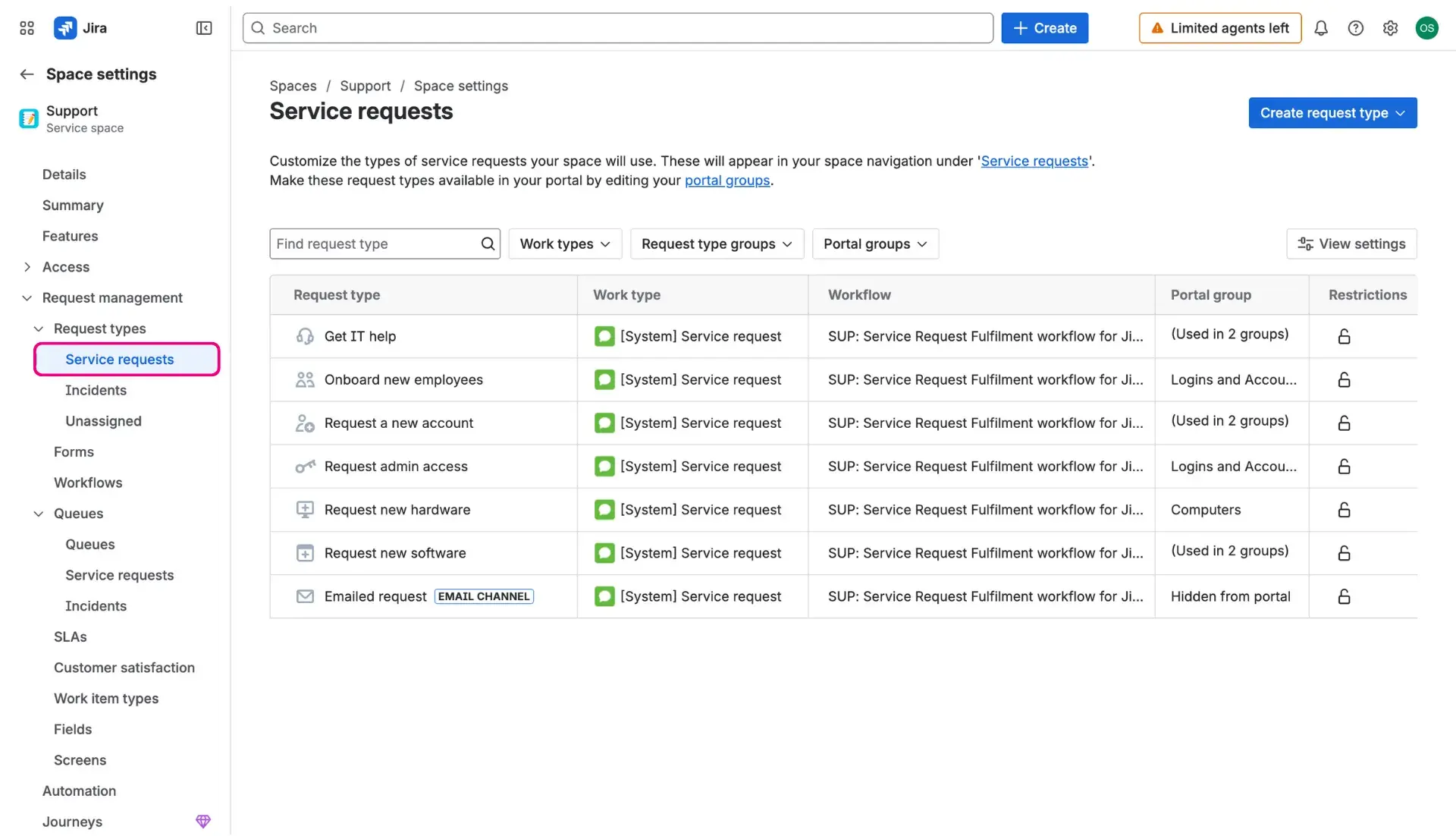Click the Get IT help headset icon
Screen dimensions: 1456x836
coord(305,336)
